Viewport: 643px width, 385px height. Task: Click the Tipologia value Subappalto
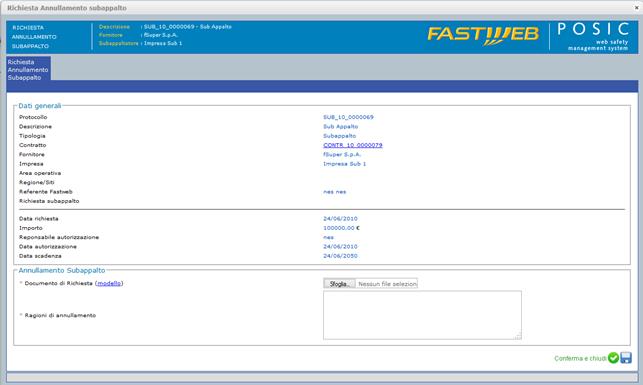340,136
